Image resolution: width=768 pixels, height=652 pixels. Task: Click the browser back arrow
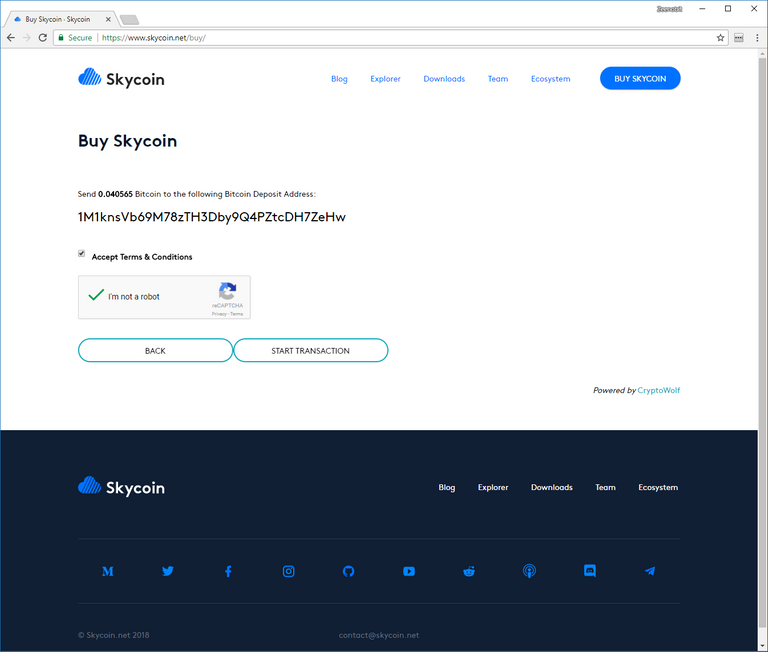(11, 38)
